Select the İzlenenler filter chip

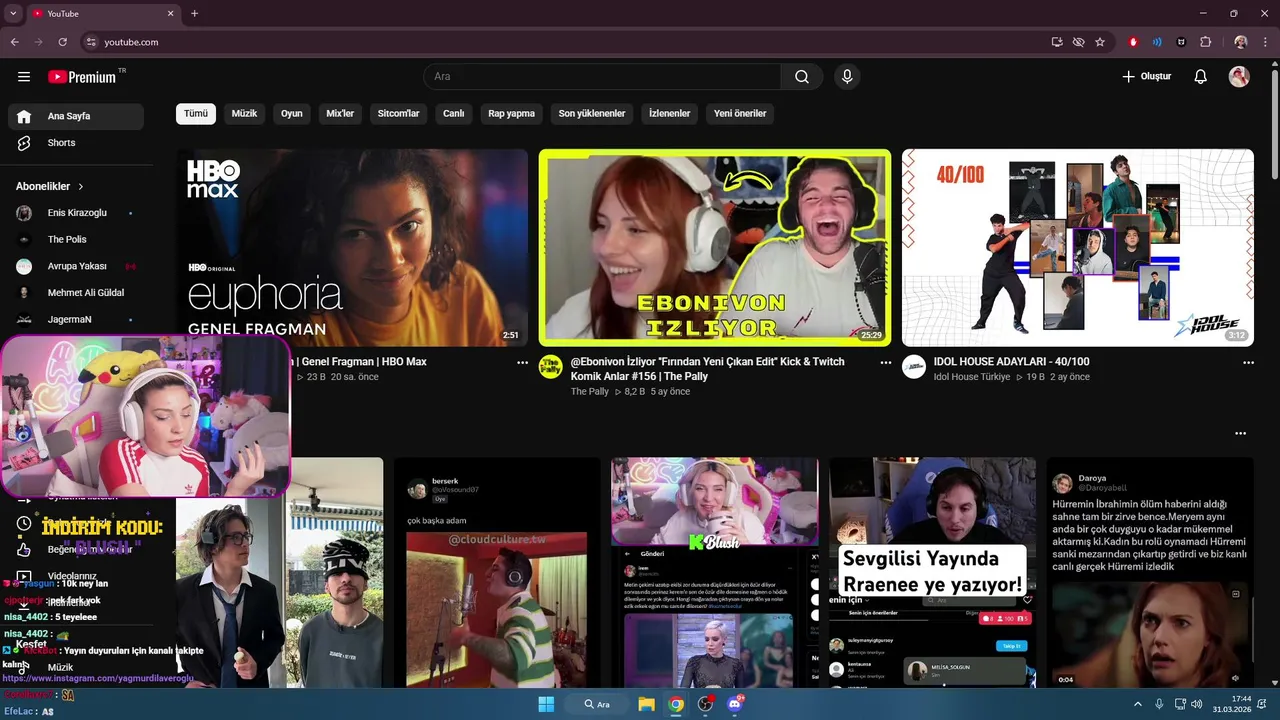click(670, 114)
